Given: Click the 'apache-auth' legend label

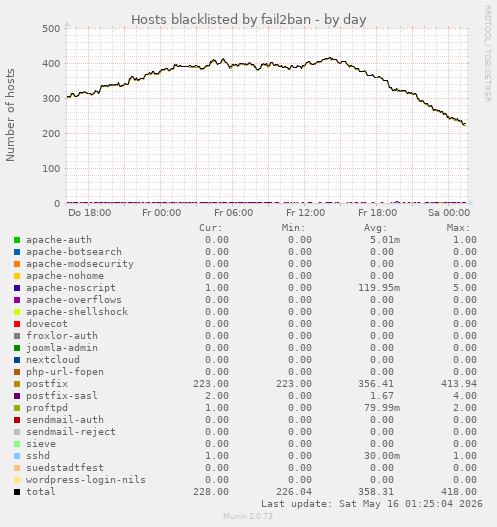Looking at the screenshot, I should tap(59, 240).
